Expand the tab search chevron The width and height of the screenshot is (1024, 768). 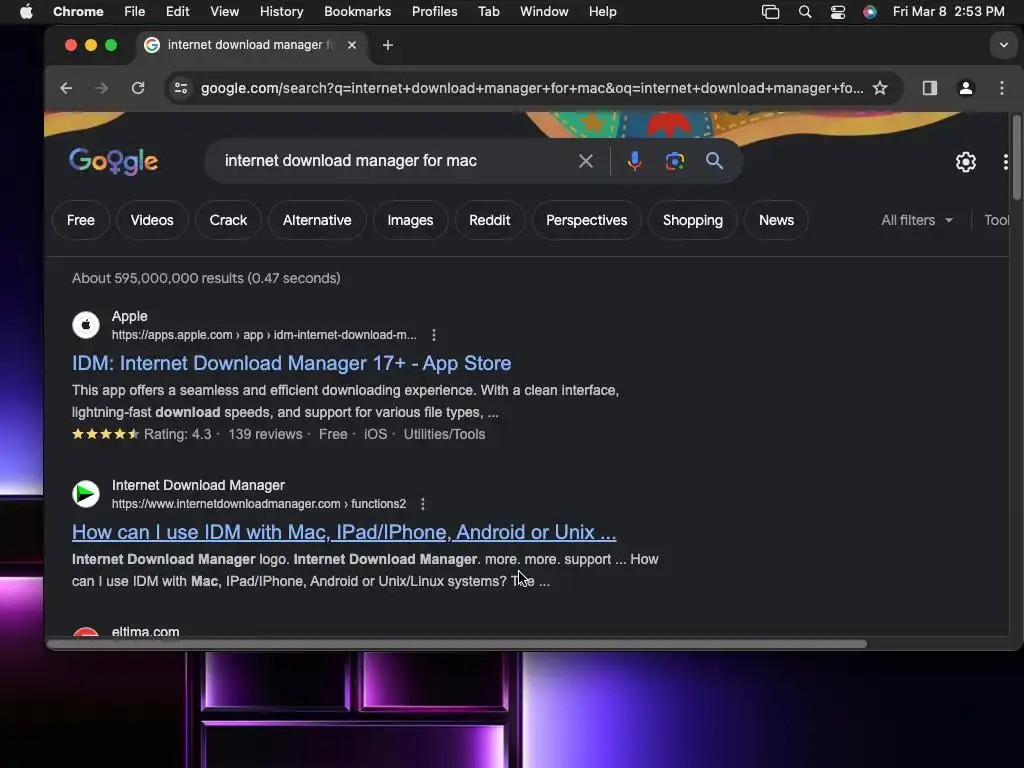1004,45
